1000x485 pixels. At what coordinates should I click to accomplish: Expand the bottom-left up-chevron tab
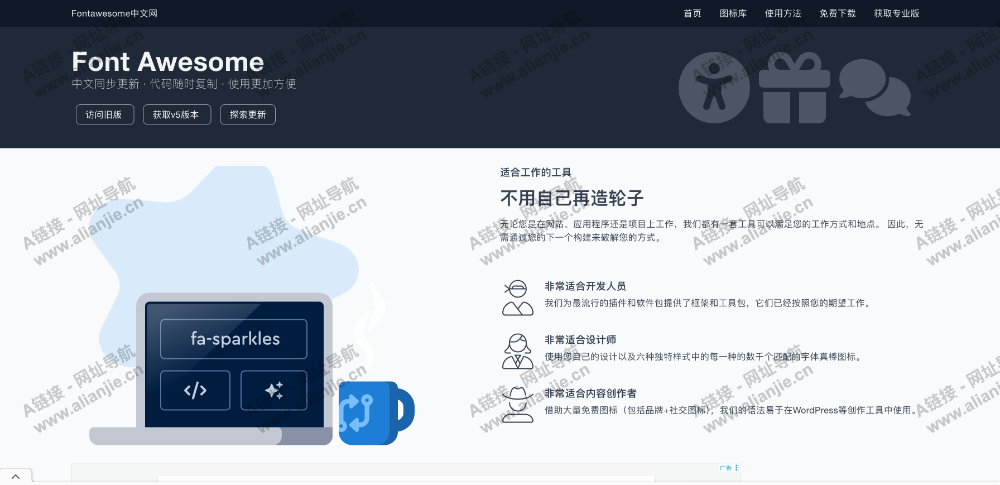point(16,476)
